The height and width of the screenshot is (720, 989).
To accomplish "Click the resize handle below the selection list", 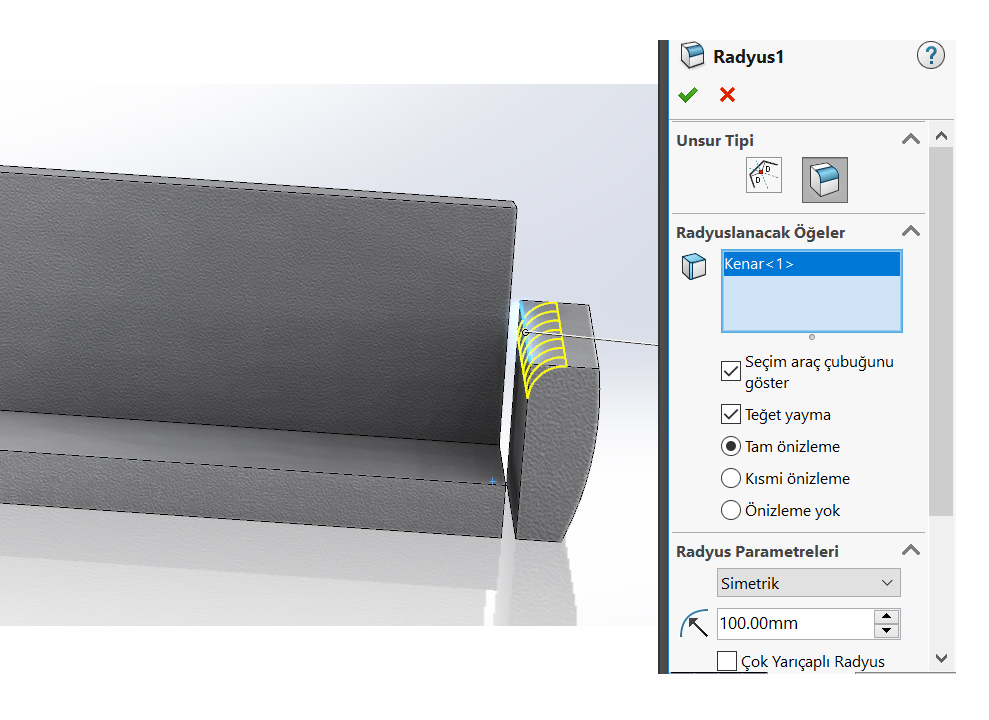I will point(812,337).
